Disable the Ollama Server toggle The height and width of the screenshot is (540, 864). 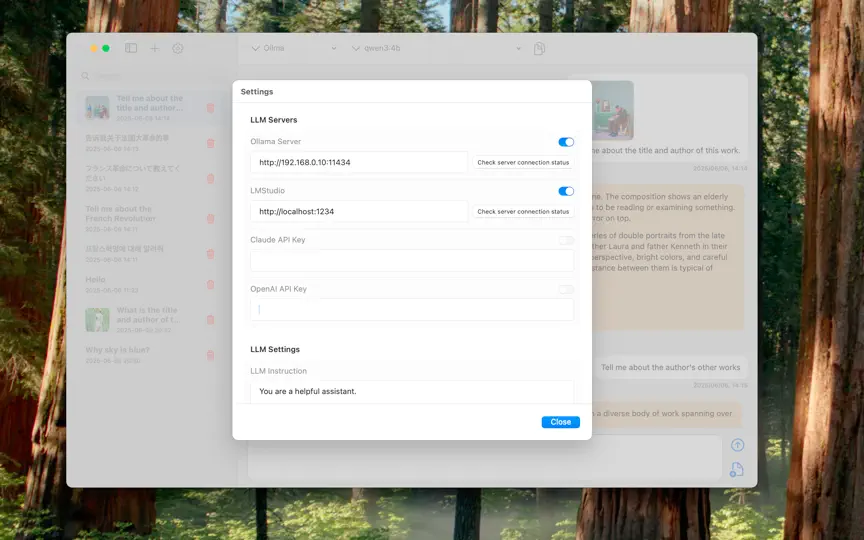point(566,142)
